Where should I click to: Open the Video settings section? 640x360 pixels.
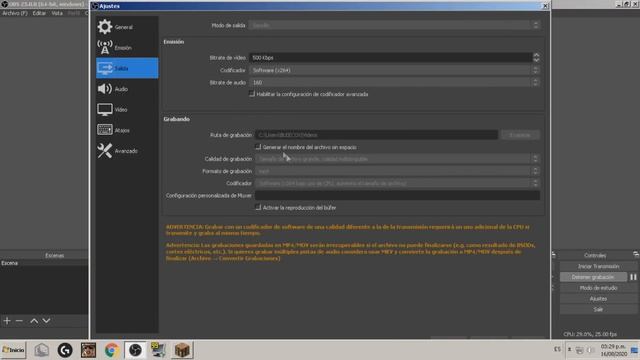tap(127, 109)
